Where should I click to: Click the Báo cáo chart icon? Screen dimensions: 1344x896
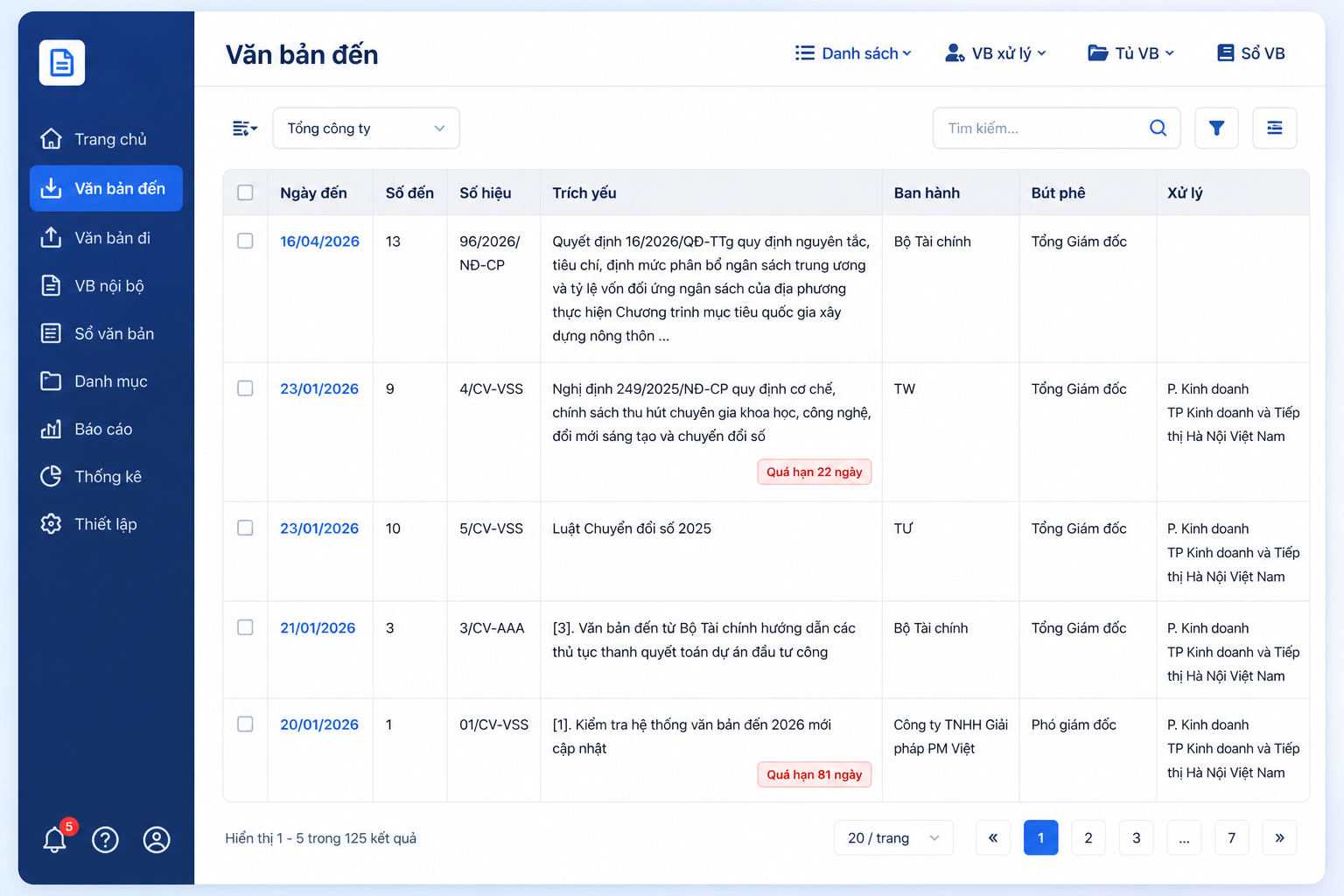[52, 429]
